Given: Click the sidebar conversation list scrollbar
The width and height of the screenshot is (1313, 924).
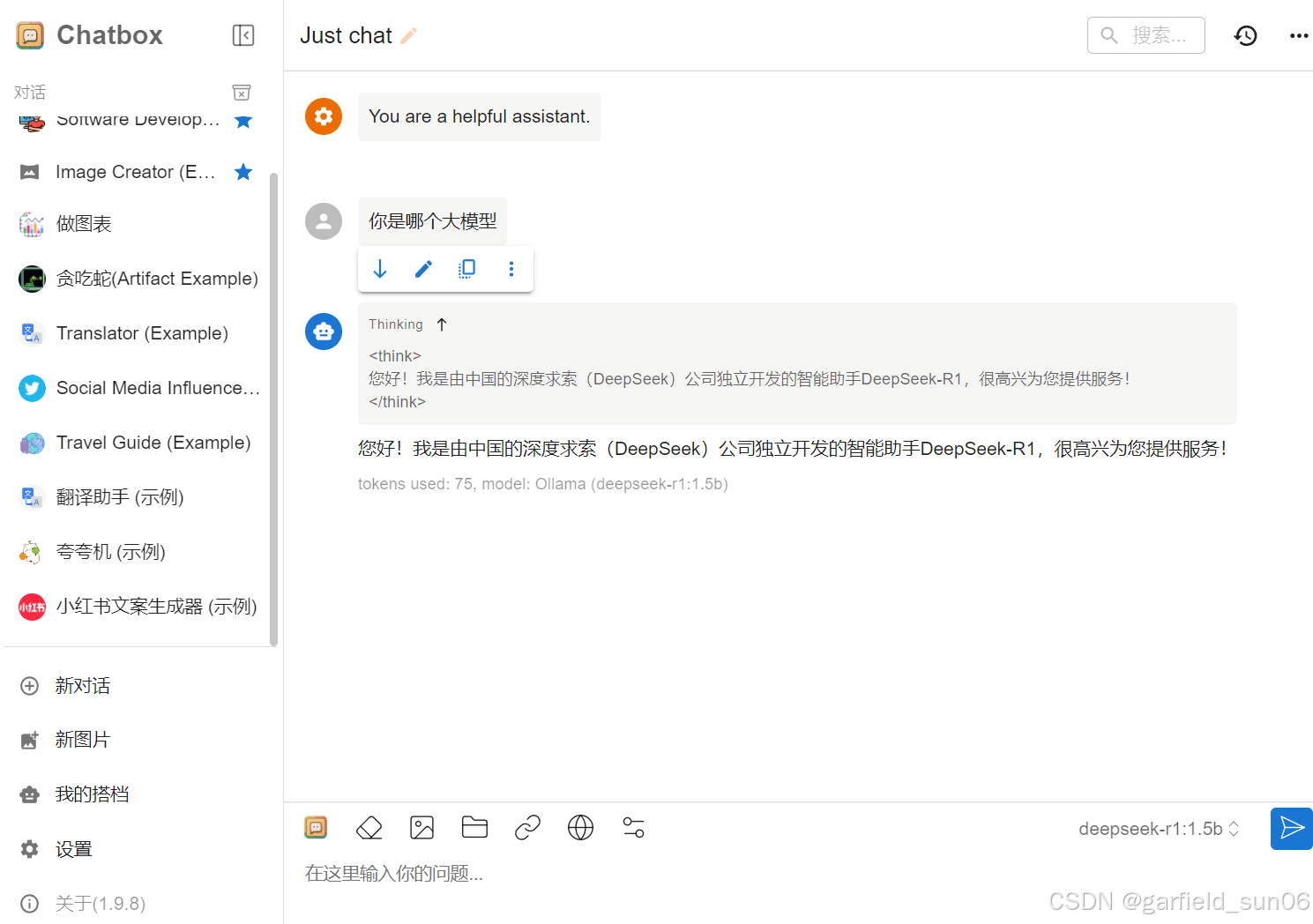Looking at the screenshot, I should [273, 410].
